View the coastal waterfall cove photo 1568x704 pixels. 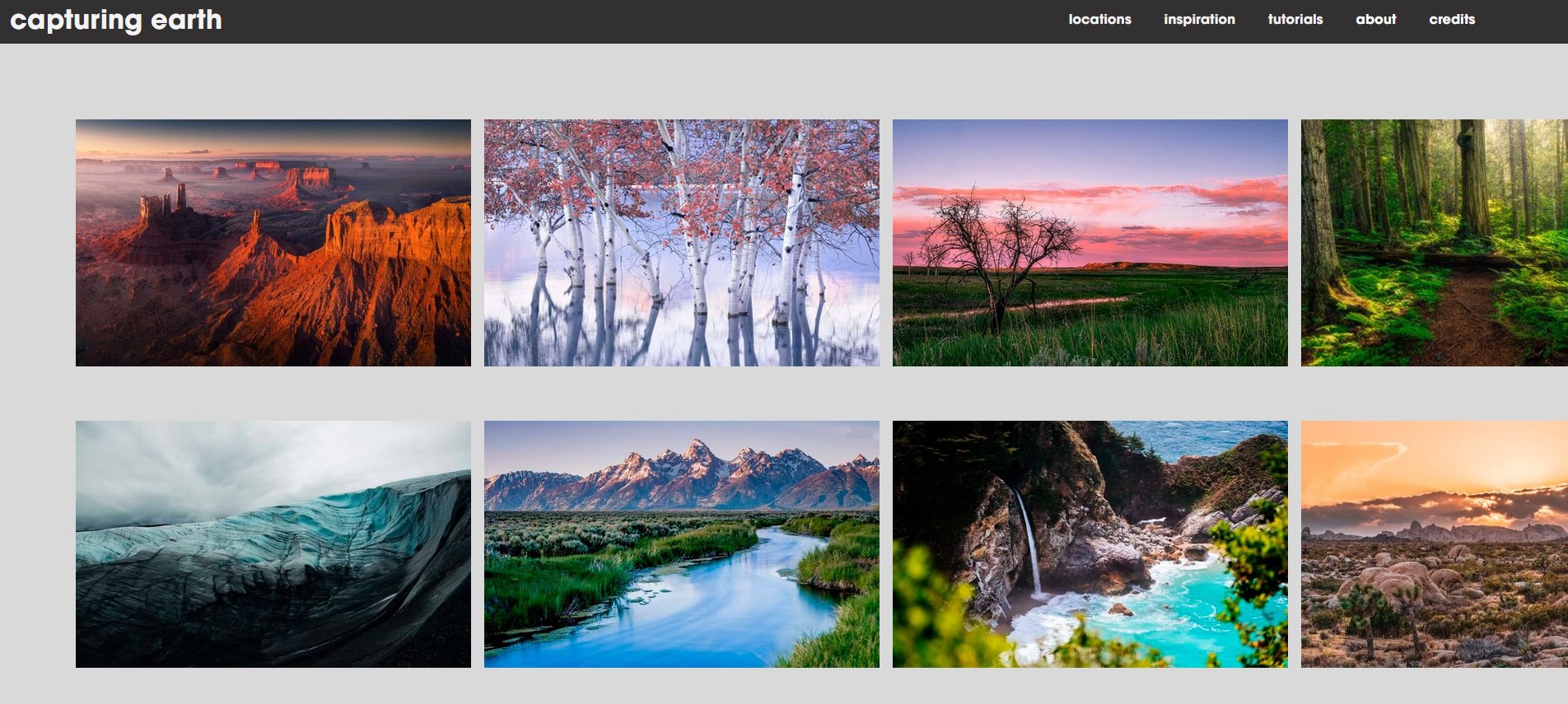[x=1090, y=544]
